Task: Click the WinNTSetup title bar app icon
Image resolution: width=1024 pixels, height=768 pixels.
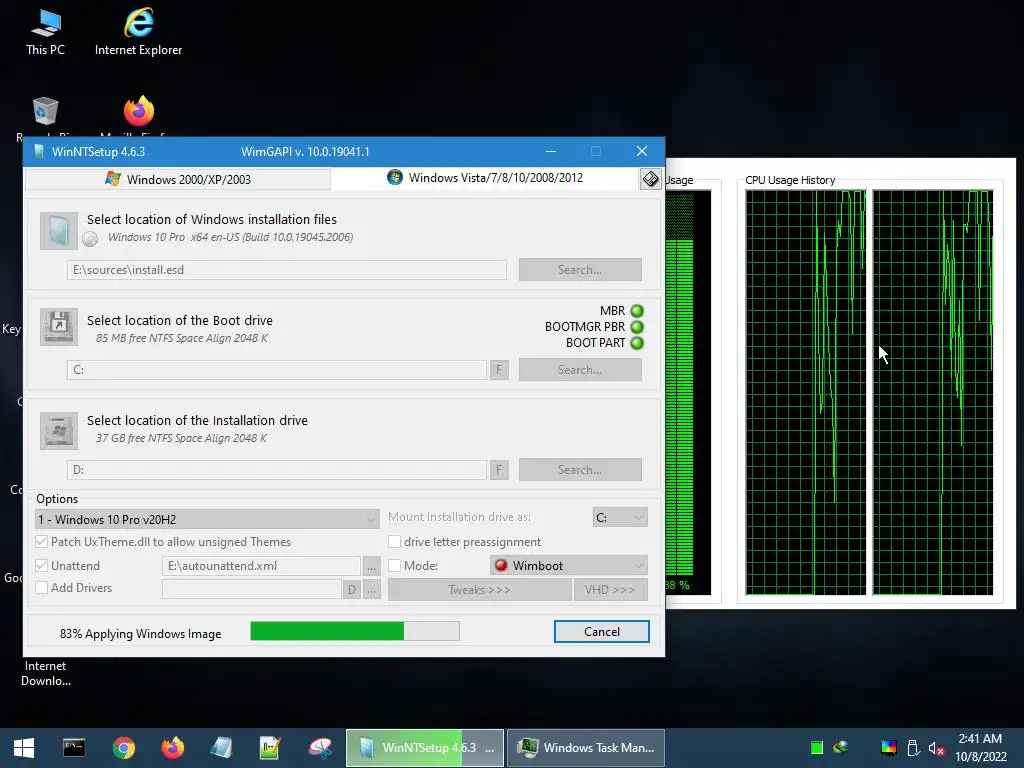Action: (39, 152)
